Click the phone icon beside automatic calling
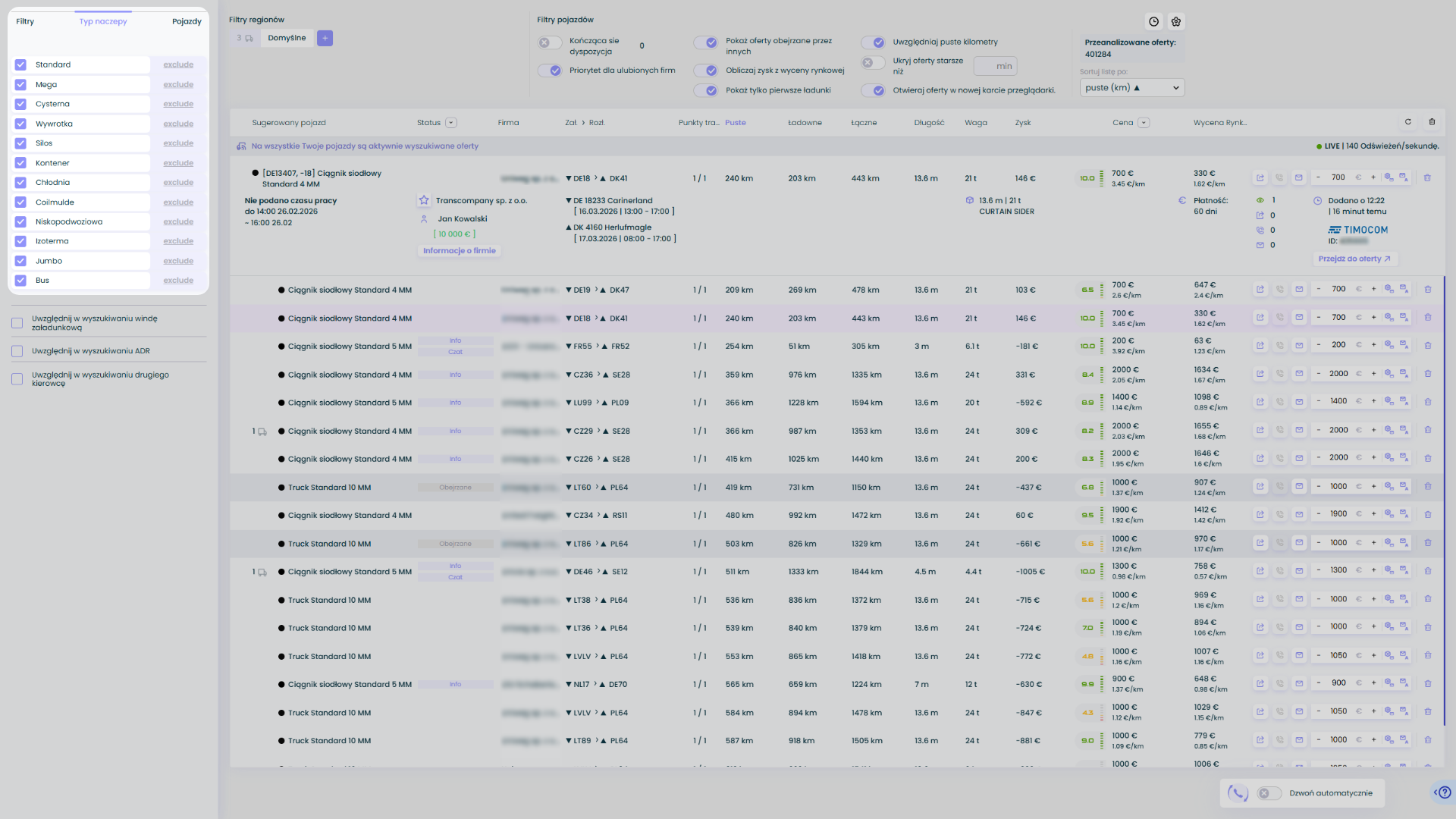Viewport: 1456px width, 819px height. pos(1238,793)
